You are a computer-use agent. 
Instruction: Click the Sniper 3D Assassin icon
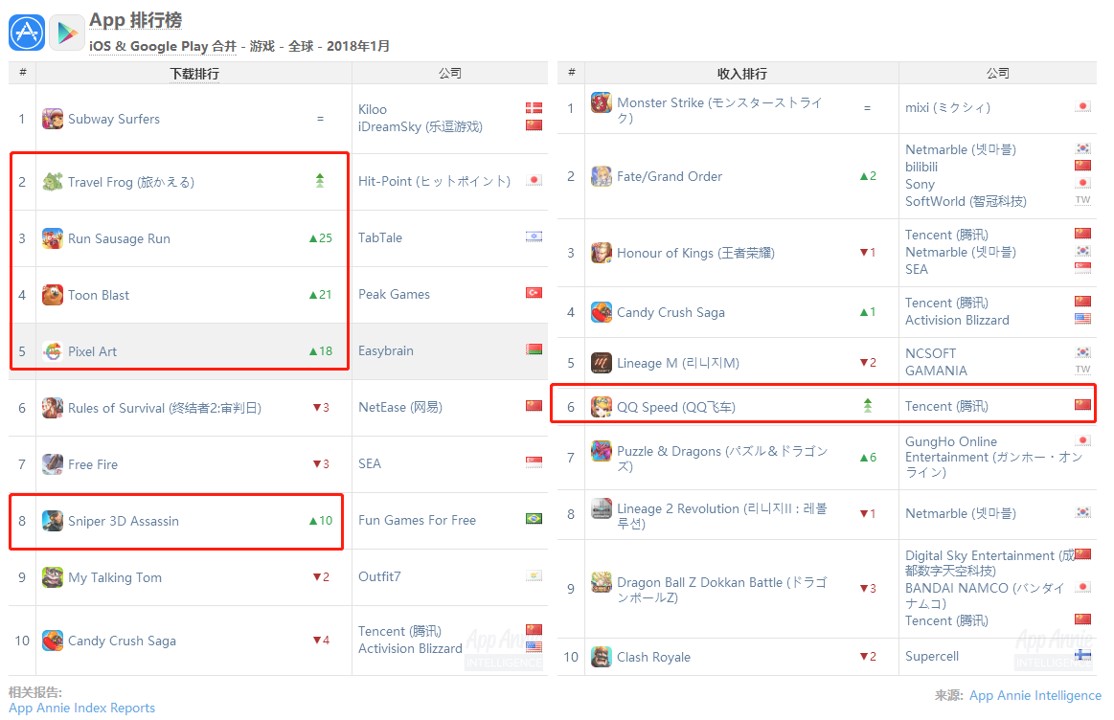53,520
